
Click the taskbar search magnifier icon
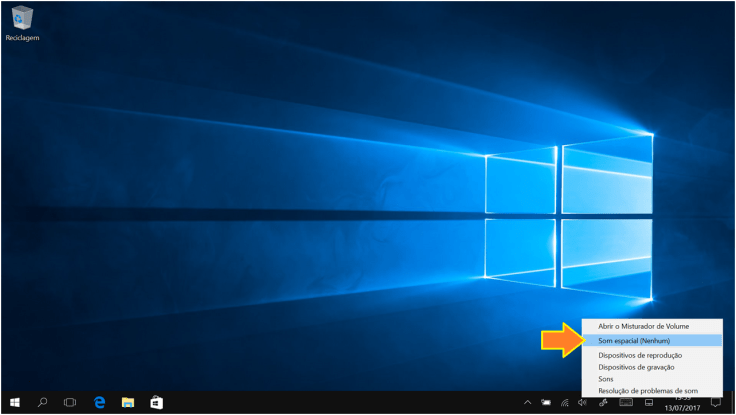tap(43, 402)
